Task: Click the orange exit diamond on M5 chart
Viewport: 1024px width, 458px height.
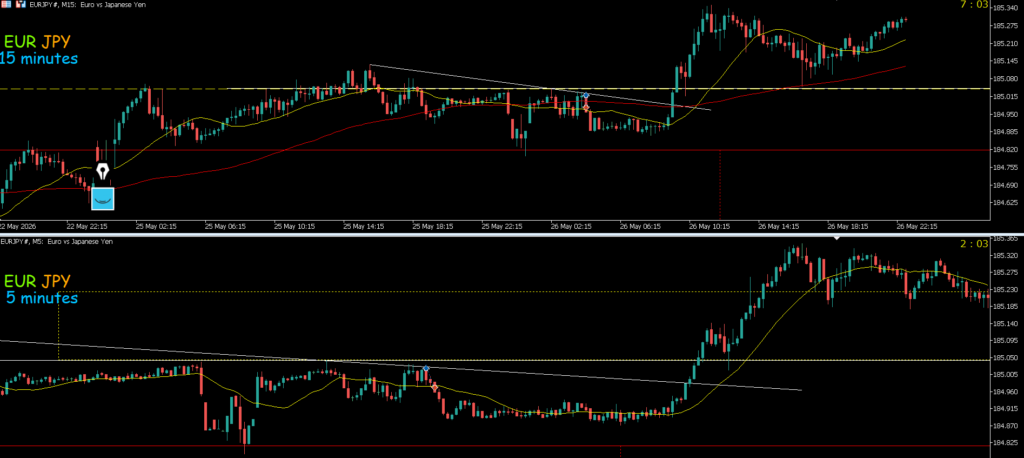Action: [435, 387]
